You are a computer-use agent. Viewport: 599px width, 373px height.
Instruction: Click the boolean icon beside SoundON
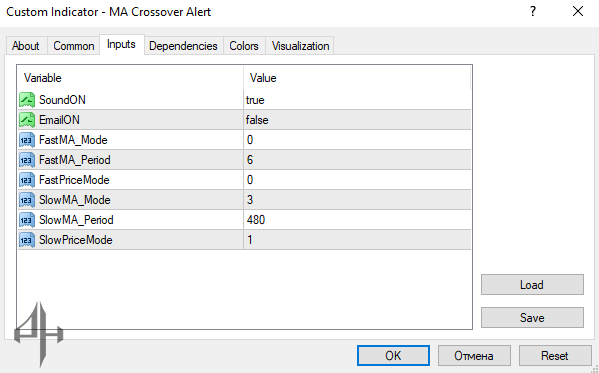pyautogui.click(x=27, y=100)
